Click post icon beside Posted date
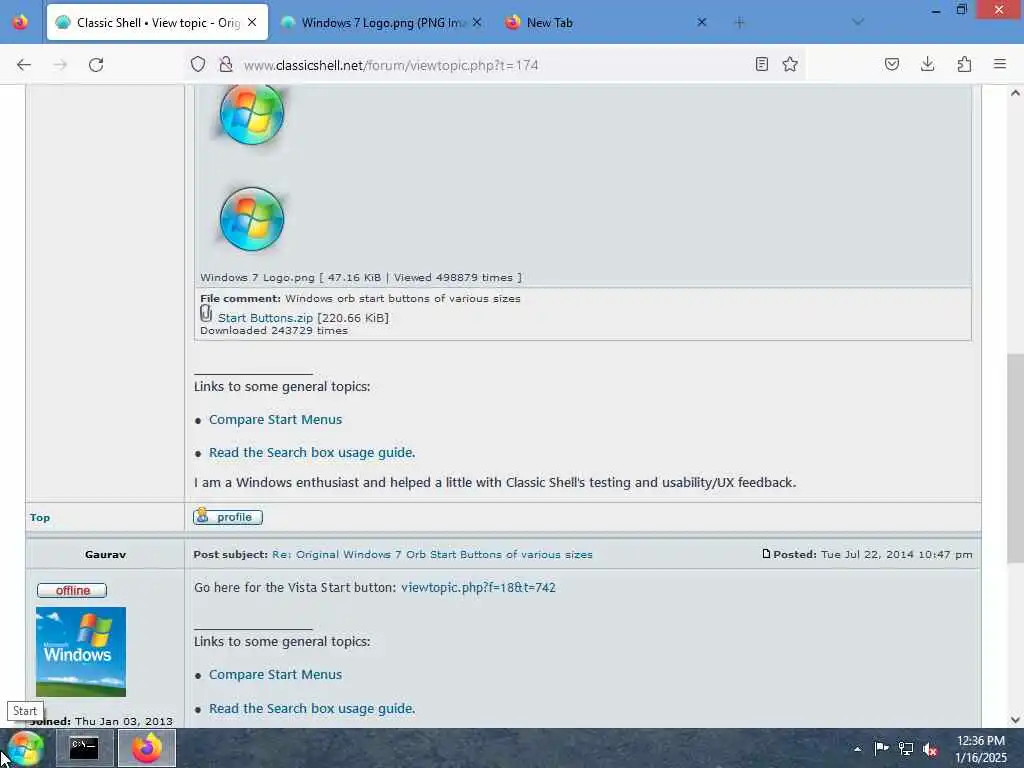Image resolution: width=1024 pixels, height=768 pixels. point(766,553)
